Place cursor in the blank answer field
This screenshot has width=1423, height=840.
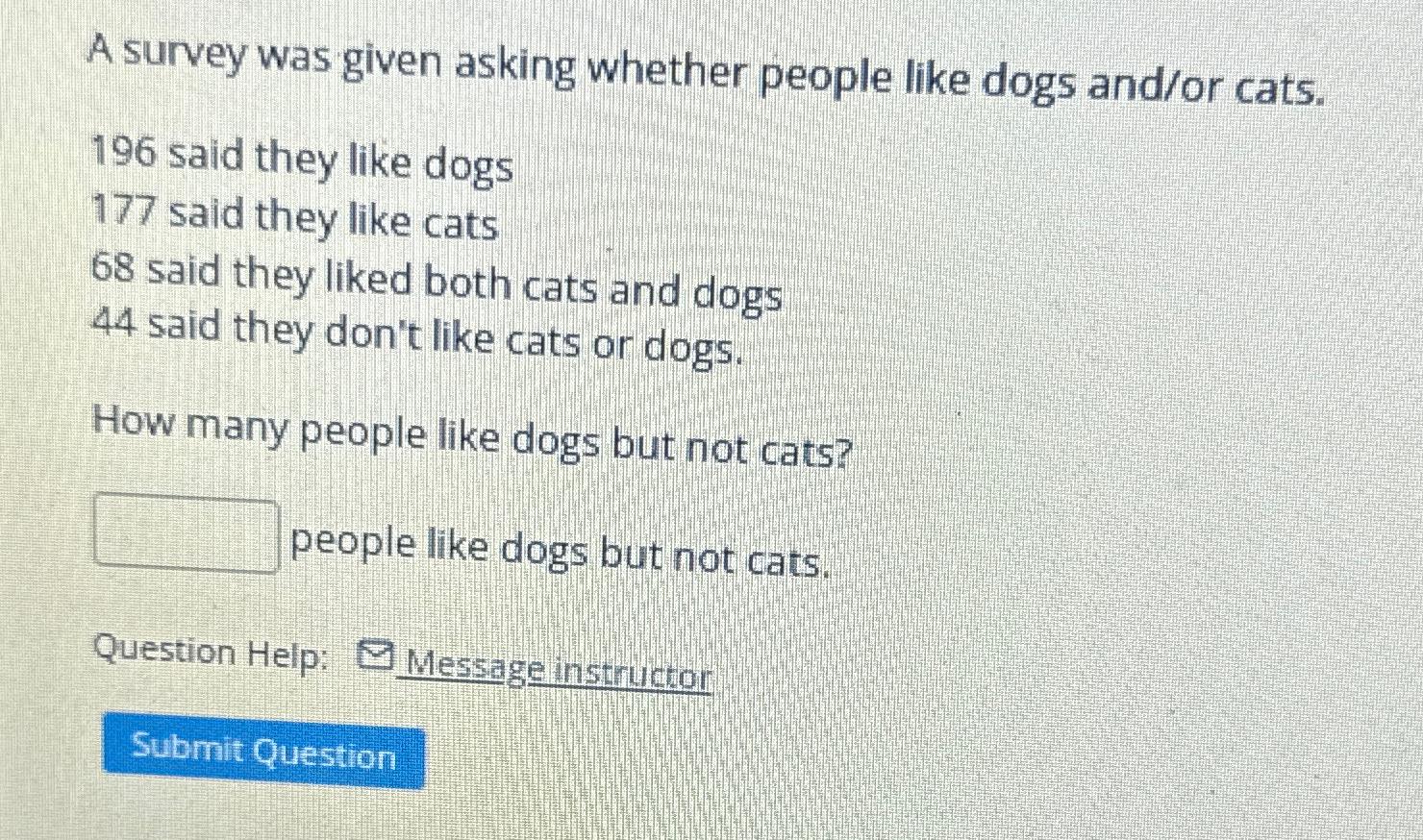[185, 533]
